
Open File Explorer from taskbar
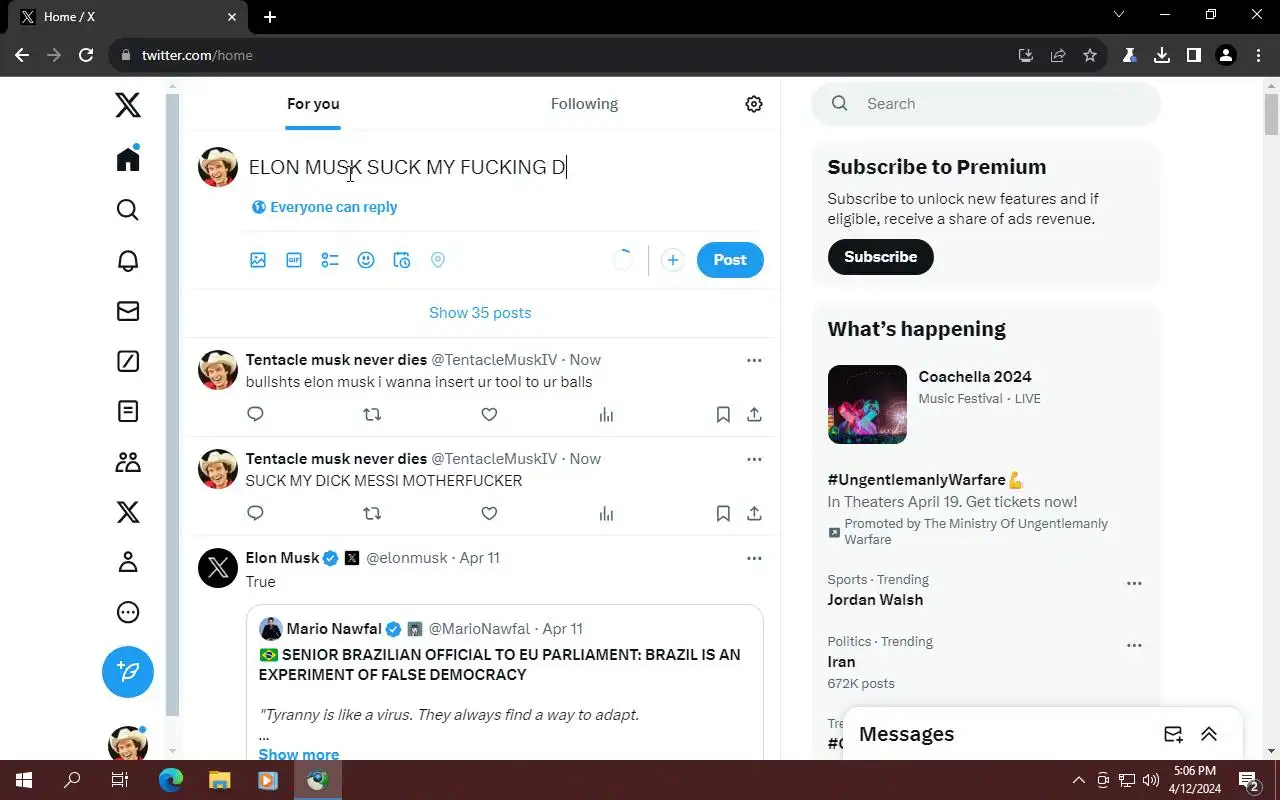[x=220, y=780]
